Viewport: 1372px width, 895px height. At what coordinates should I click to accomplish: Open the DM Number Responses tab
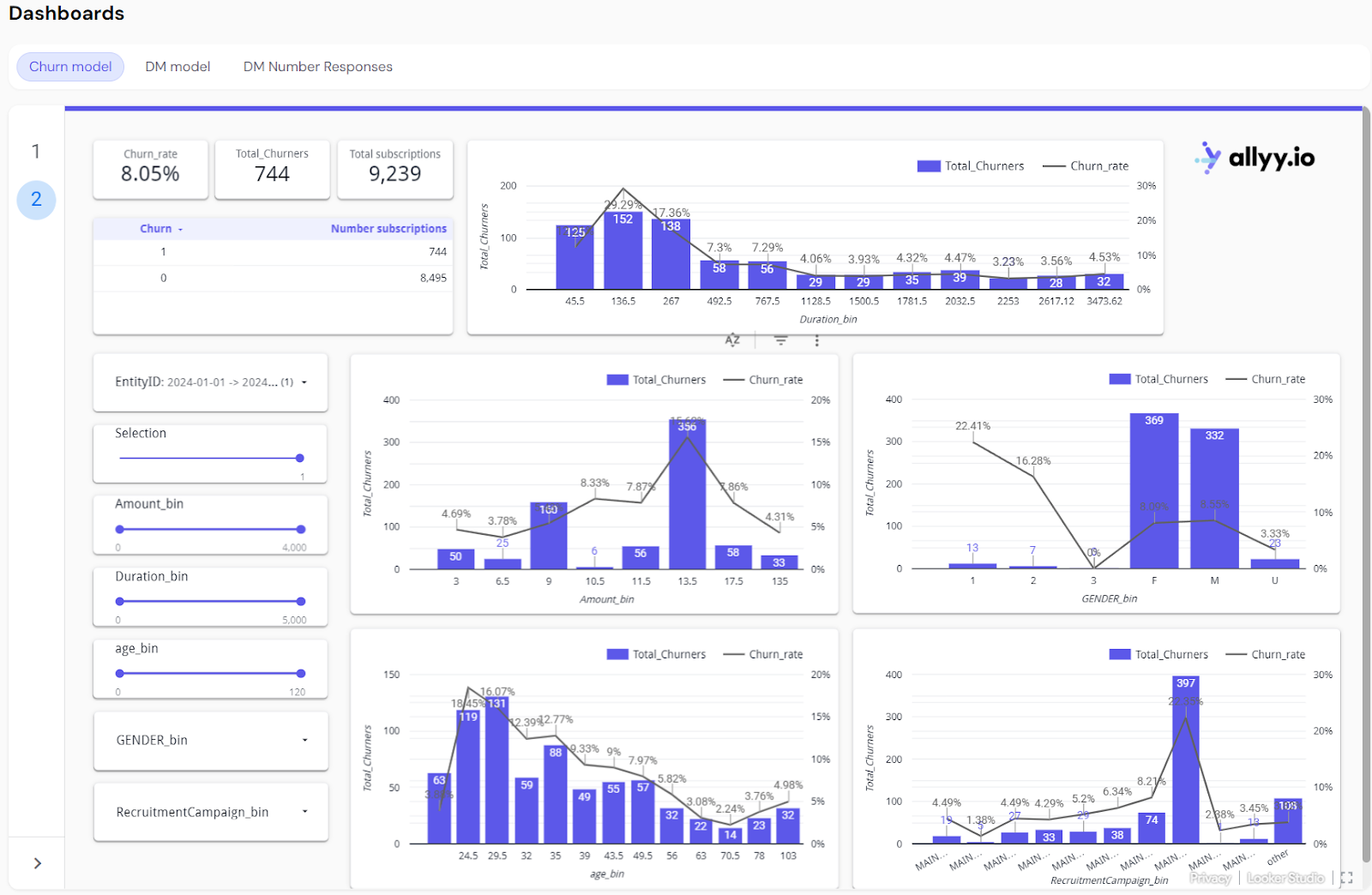(318, 67)
